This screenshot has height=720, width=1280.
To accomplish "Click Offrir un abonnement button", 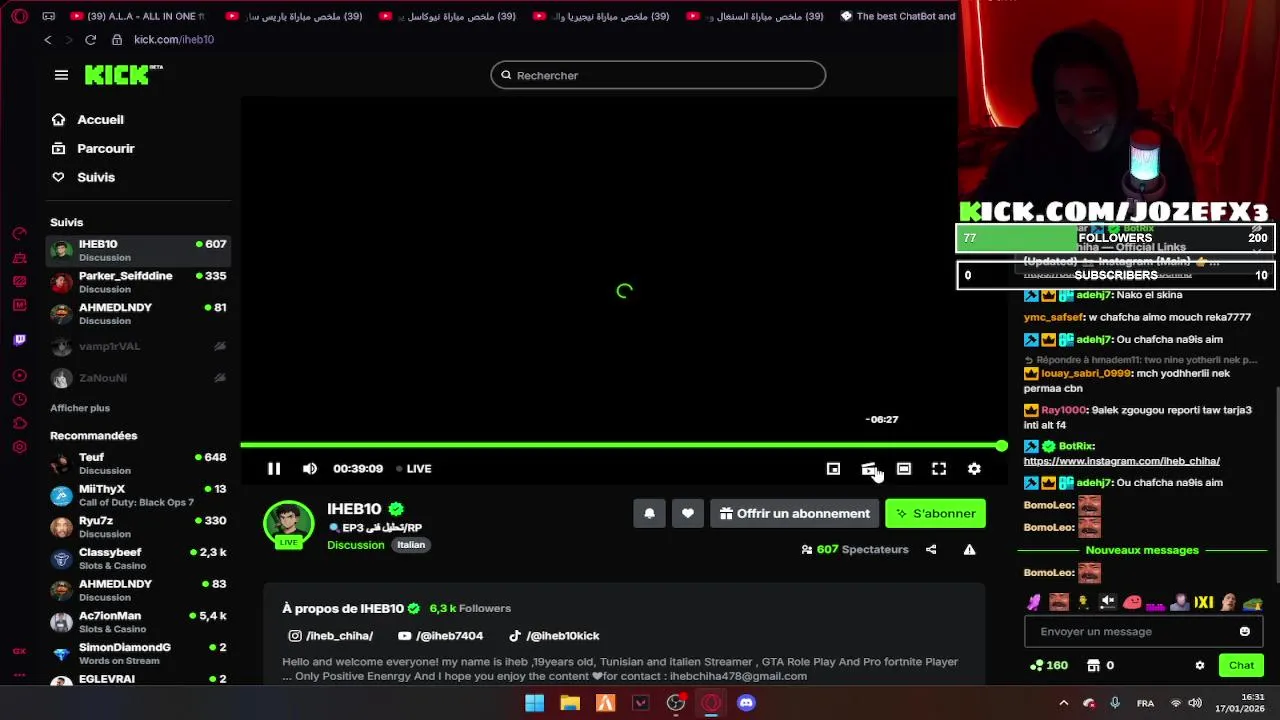I will [x=795, y=513].
